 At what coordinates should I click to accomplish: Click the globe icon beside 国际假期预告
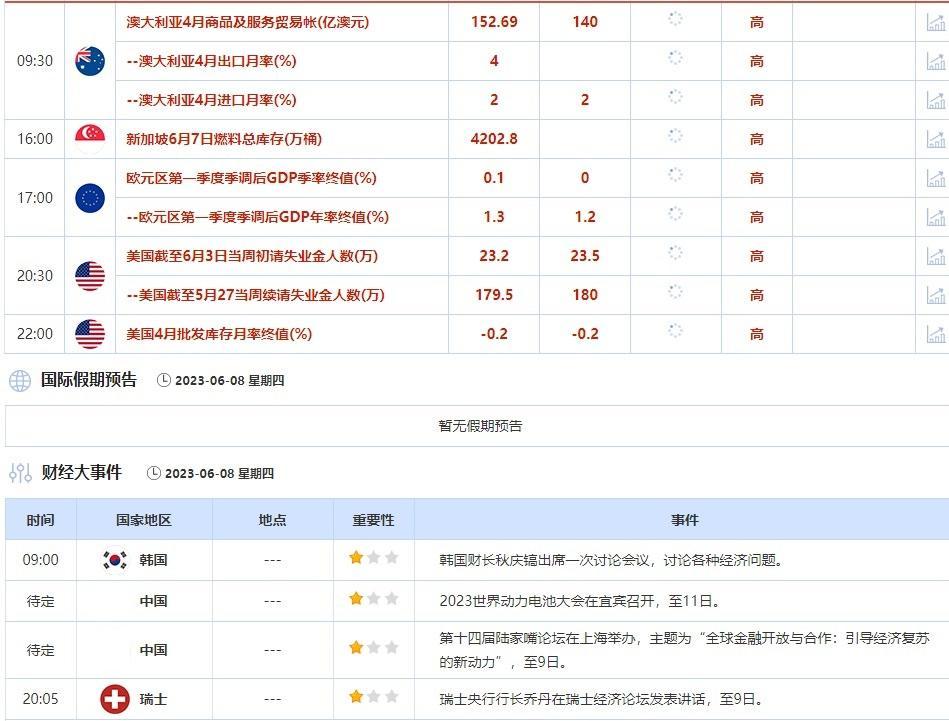17,380
